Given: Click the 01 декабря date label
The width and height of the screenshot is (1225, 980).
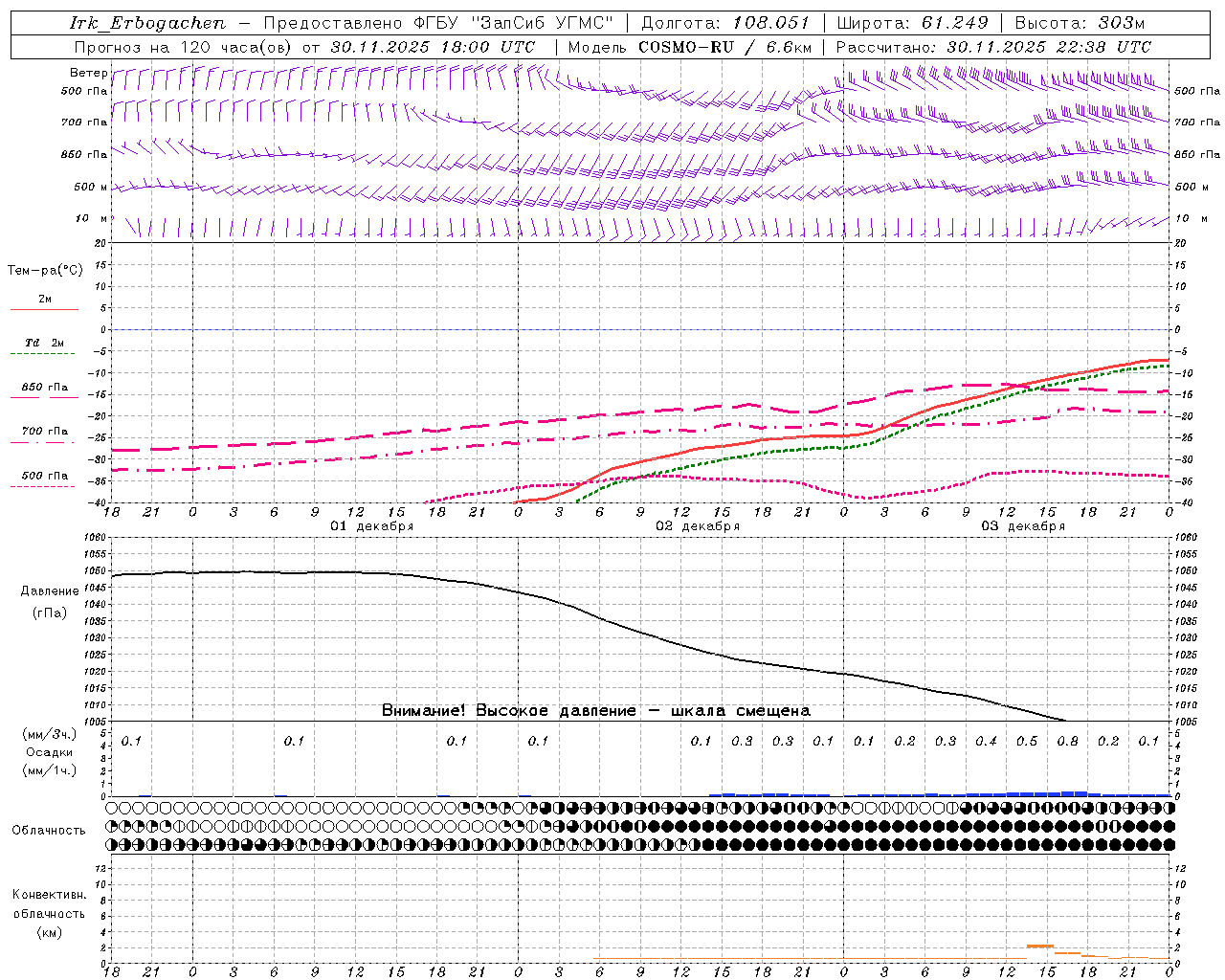Looking at the screenshot, I should point(372,526).
